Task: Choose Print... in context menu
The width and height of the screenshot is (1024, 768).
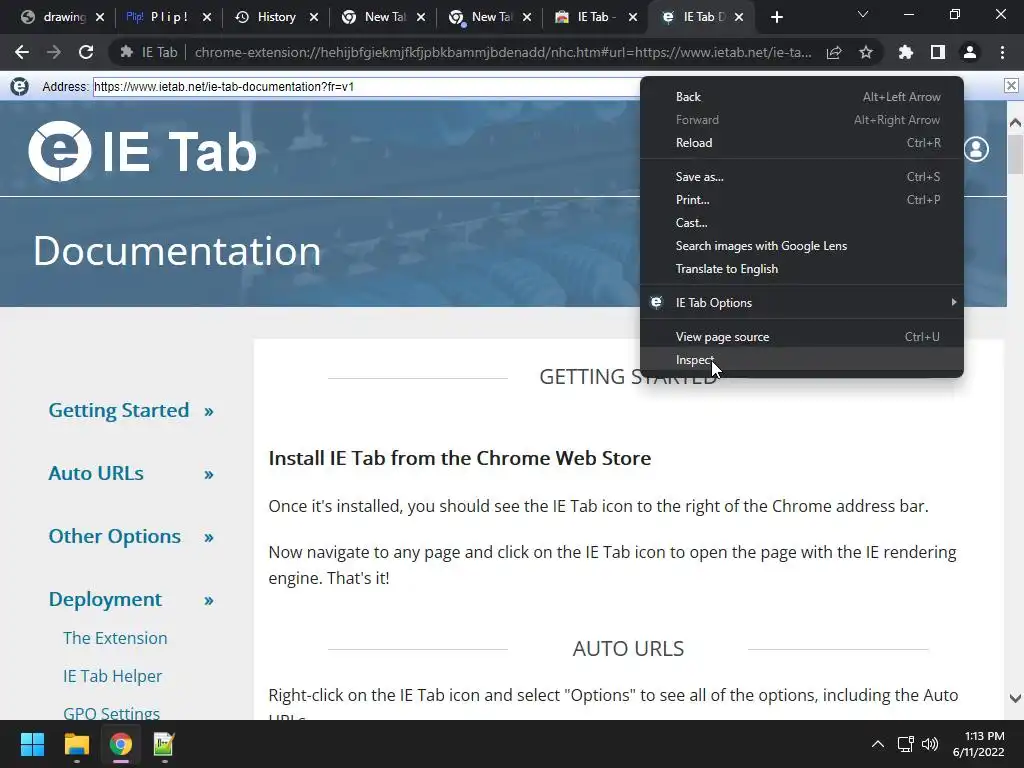Action: pyautogui.click(x=801, y=199)
